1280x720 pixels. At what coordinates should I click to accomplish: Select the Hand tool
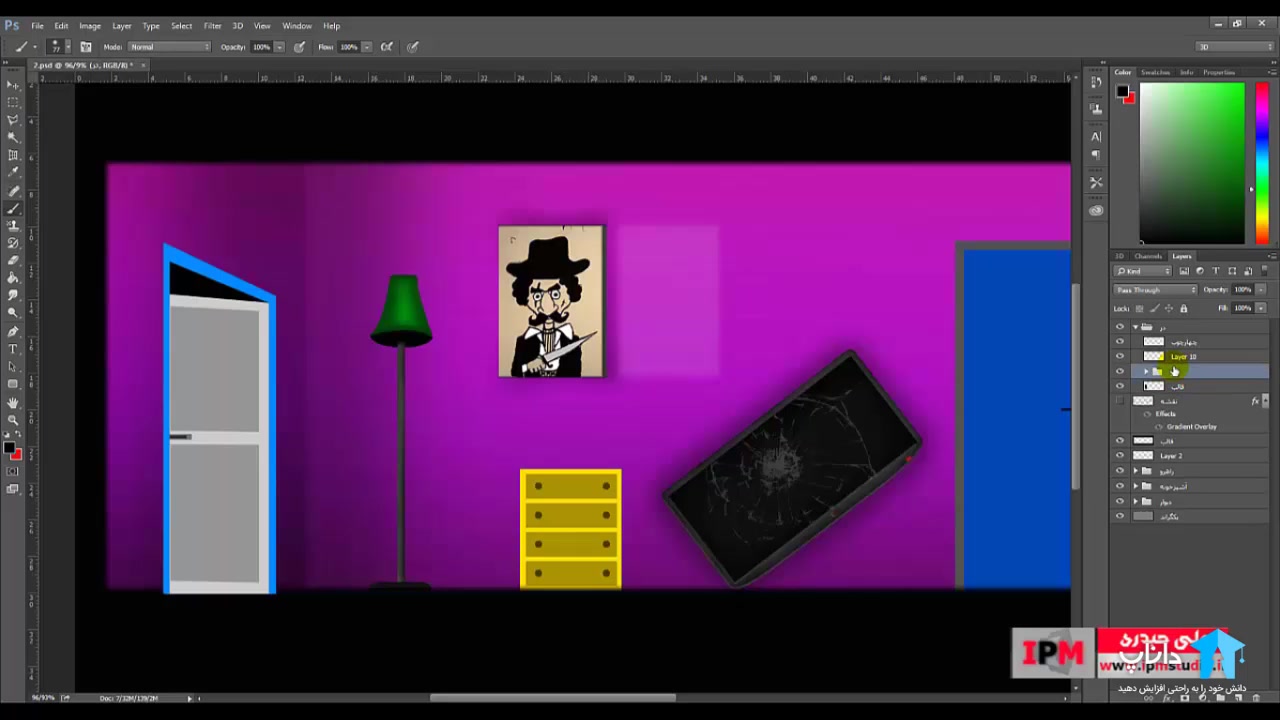13,402
